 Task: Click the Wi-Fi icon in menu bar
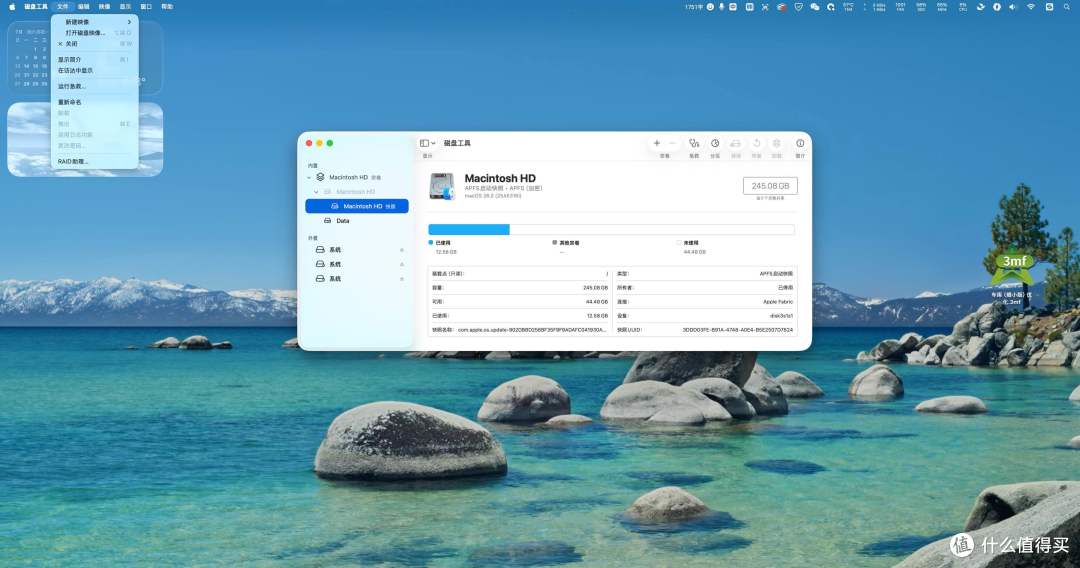point(1031,6)
